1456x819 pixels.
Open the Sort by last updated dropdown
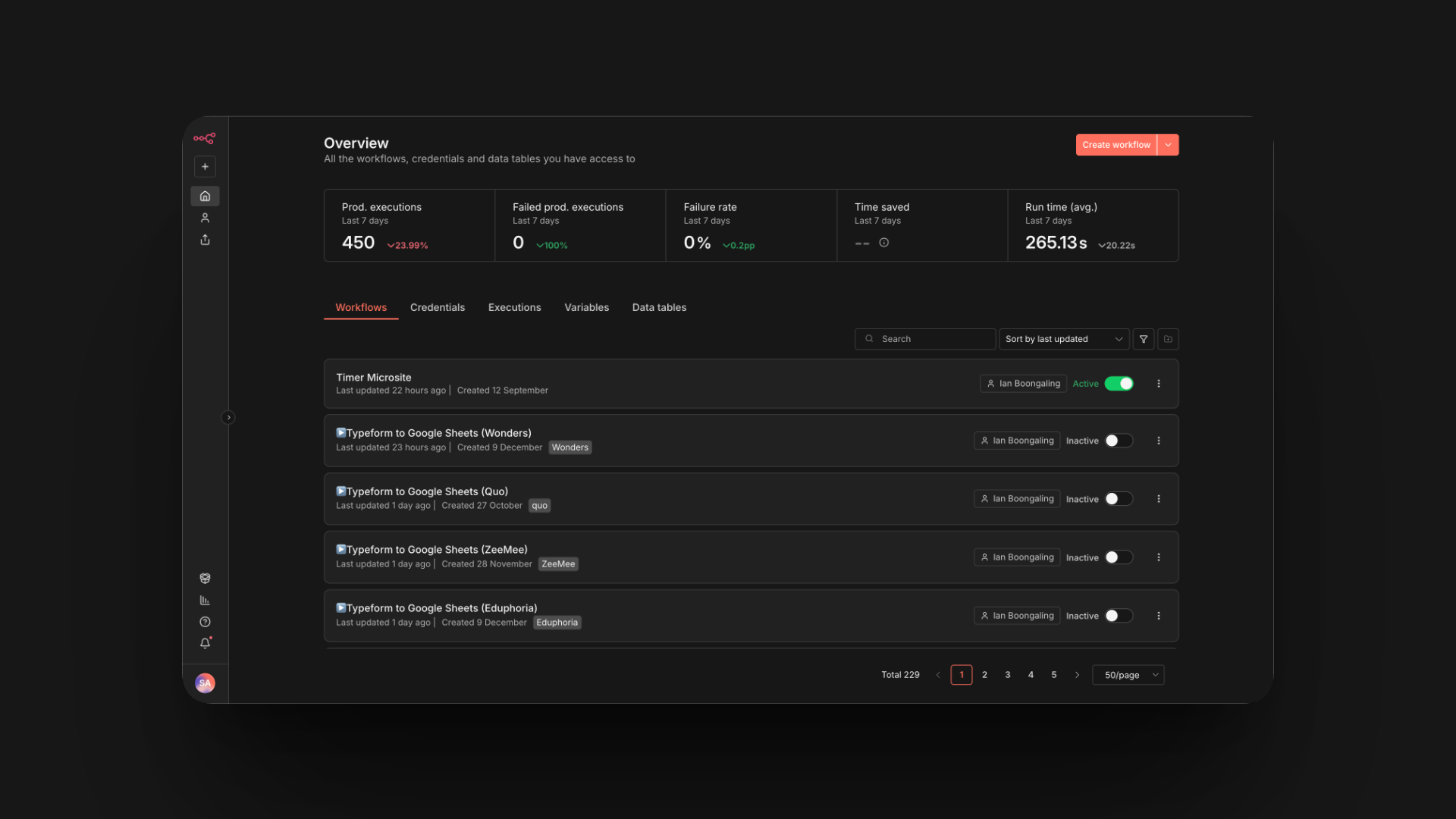pyautogui.click(x=1063, y=339)
